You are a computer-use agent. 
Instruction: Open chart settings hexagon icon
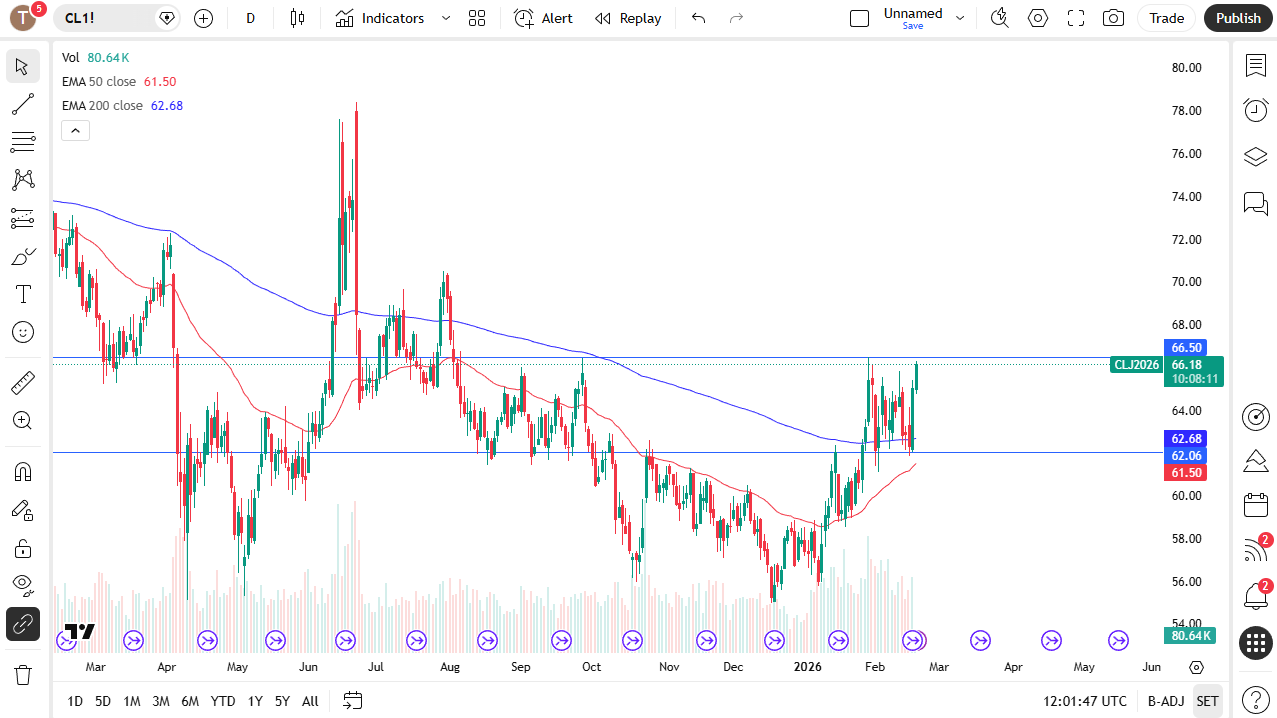coord(1038,18)
